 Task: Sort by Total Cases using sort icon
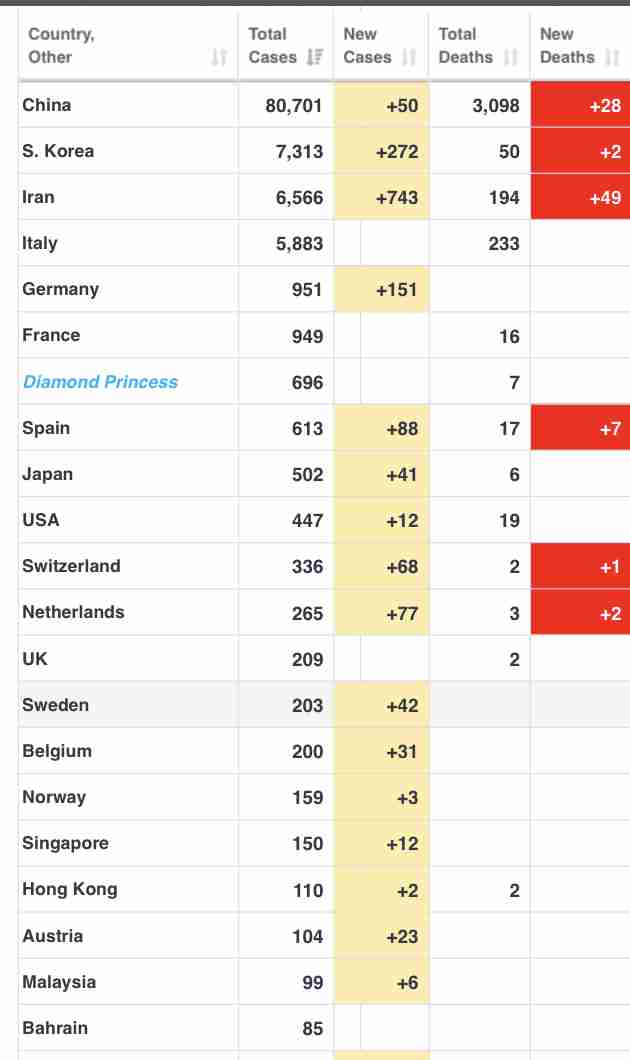click(x=315, y=58)
